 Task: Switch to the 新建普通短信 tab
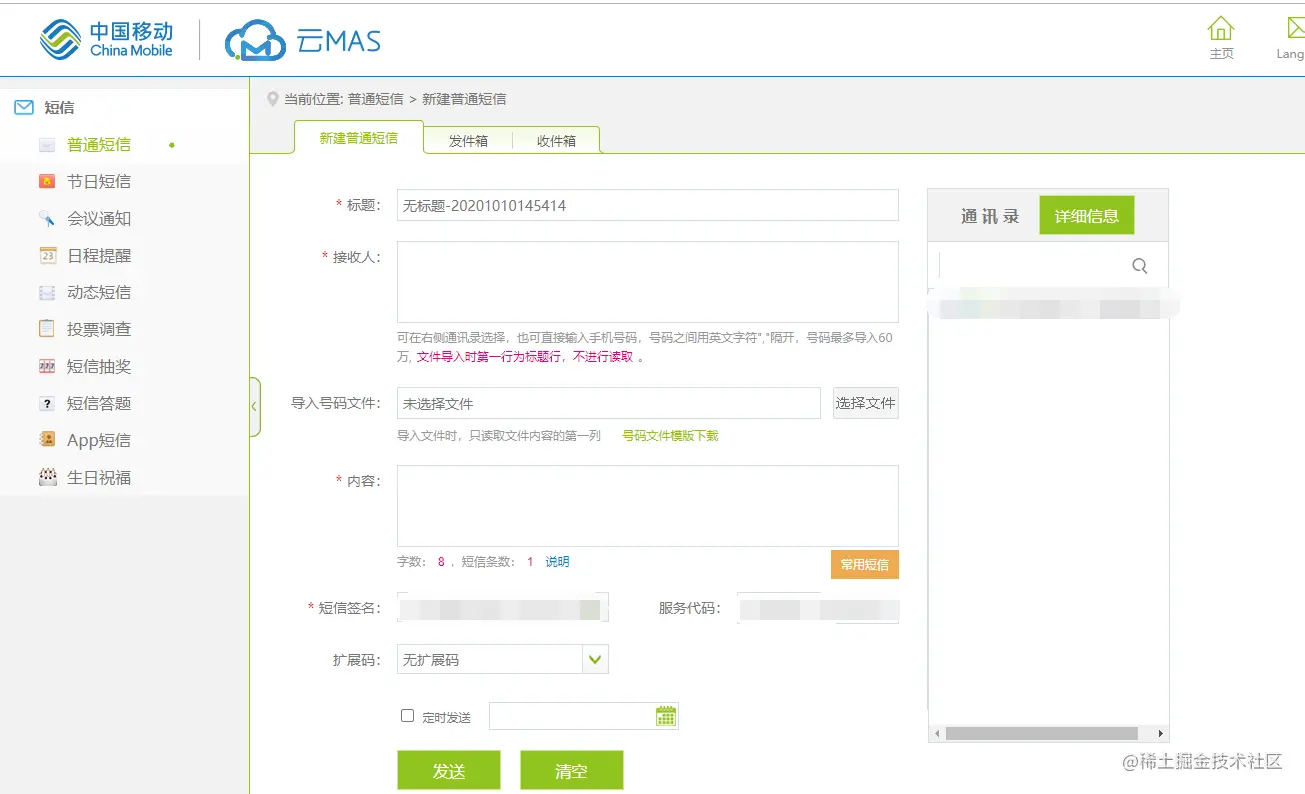tap(359, 138)
